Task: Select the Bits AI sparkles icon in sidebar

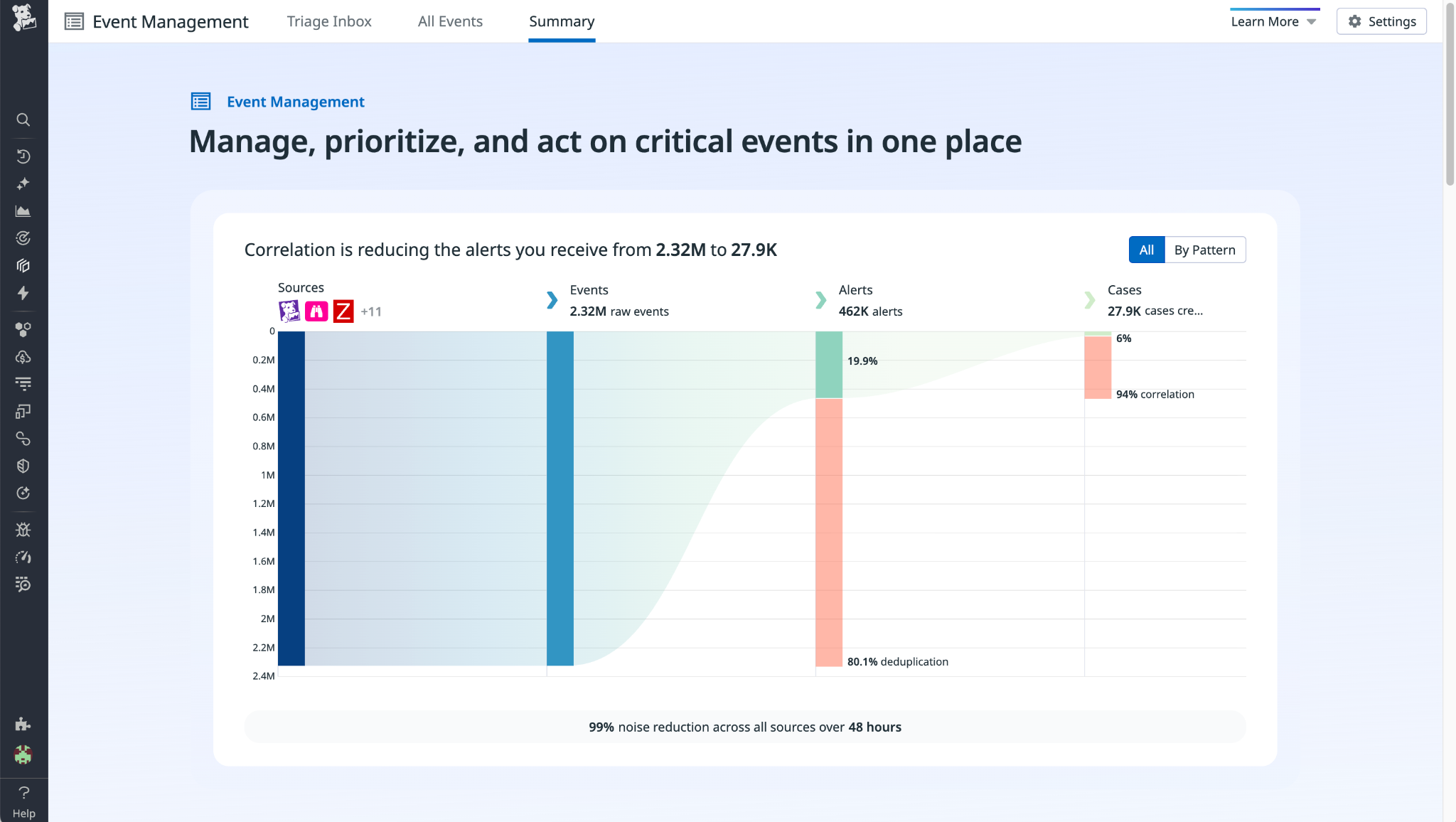Action: pyautogui.click(x=23, y=183)
